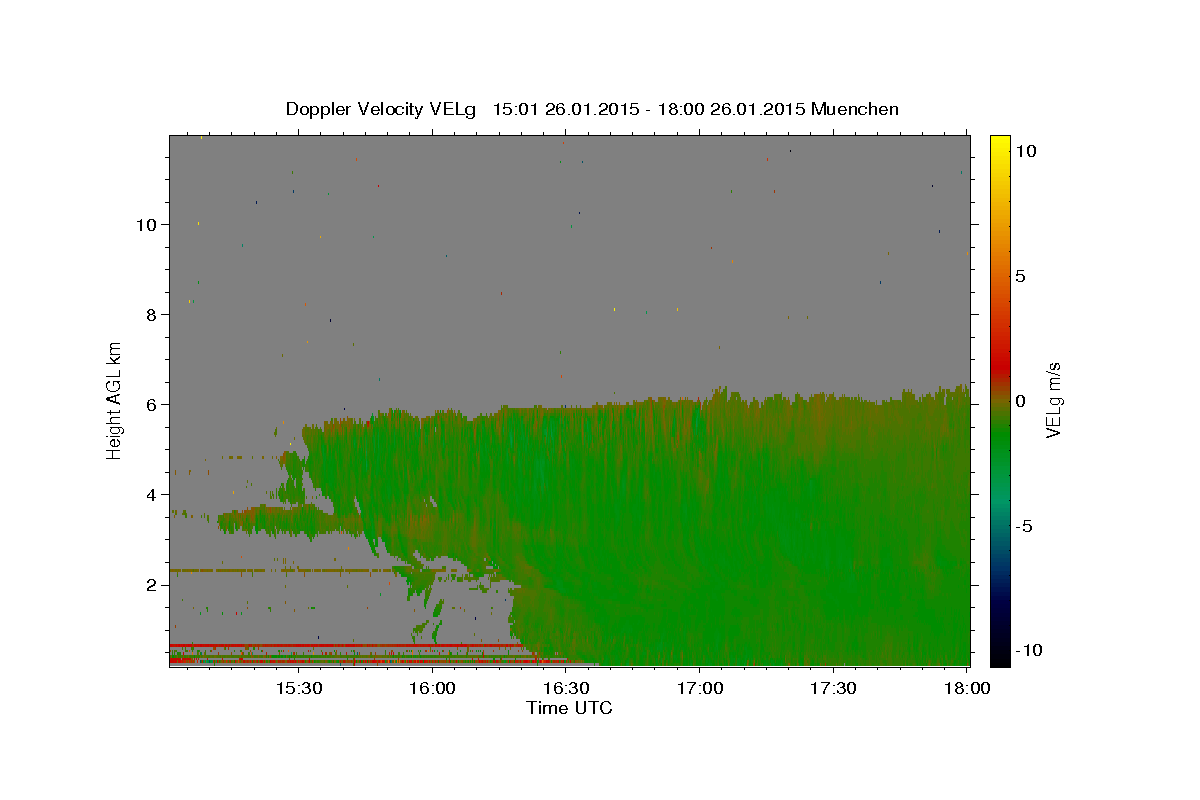Click the location name 'Muenchen' in the title
Screen dimensions: 1200x800
[x=855, y=109]
